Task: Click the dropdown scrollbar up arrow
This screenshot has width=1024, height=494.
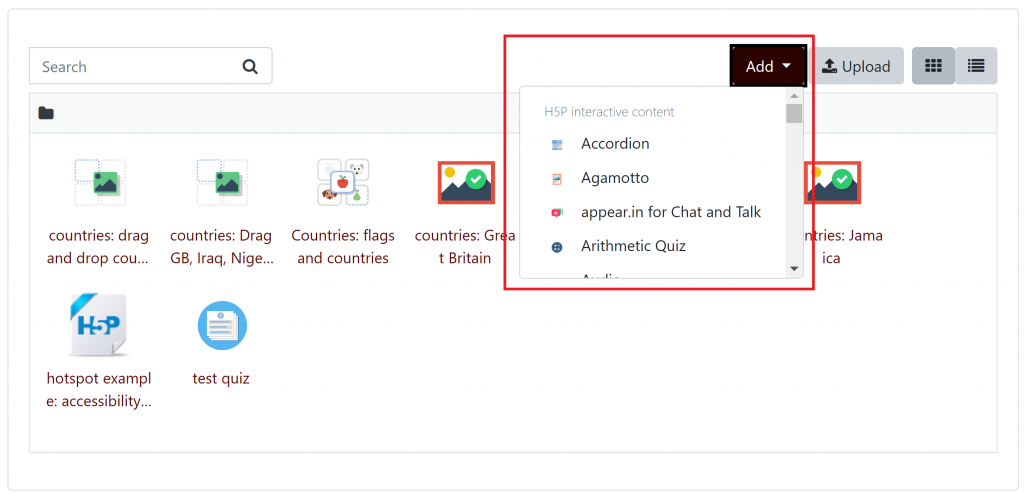Action: point(794,95)
